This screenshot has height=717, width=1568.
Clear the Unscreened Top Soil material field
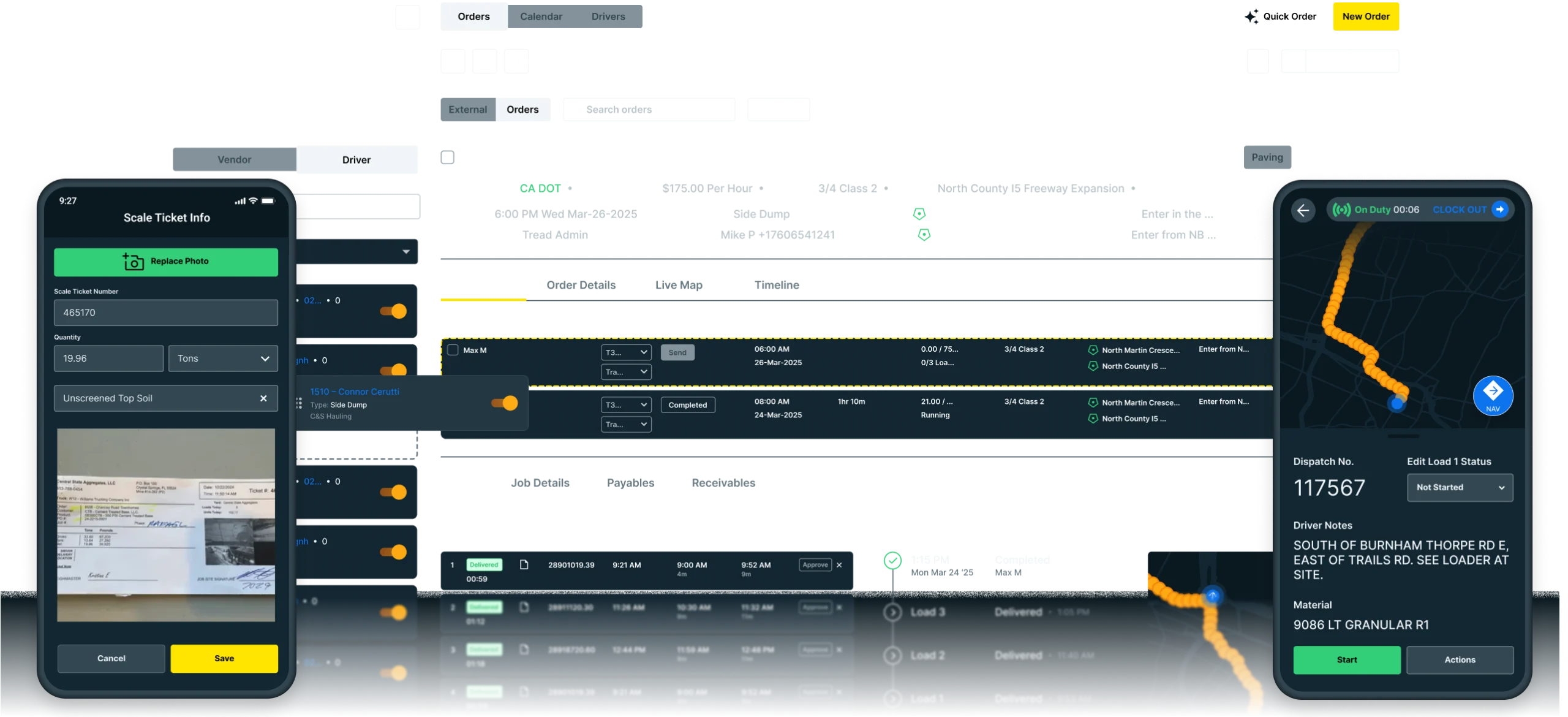pos(263,398)
